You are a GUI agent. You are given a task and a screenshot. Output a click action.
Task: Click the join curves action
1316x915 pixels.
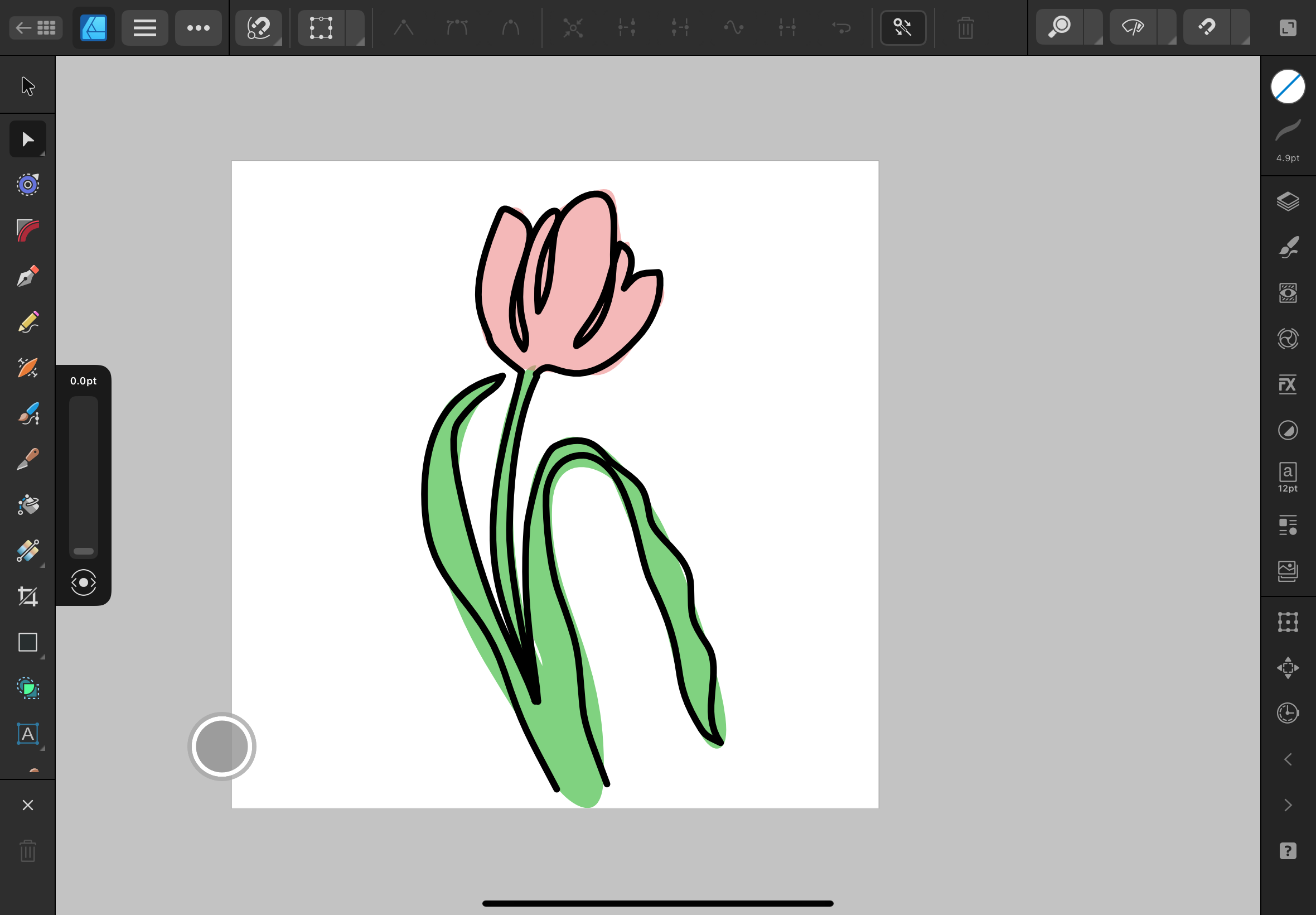[x=787, y=27]
